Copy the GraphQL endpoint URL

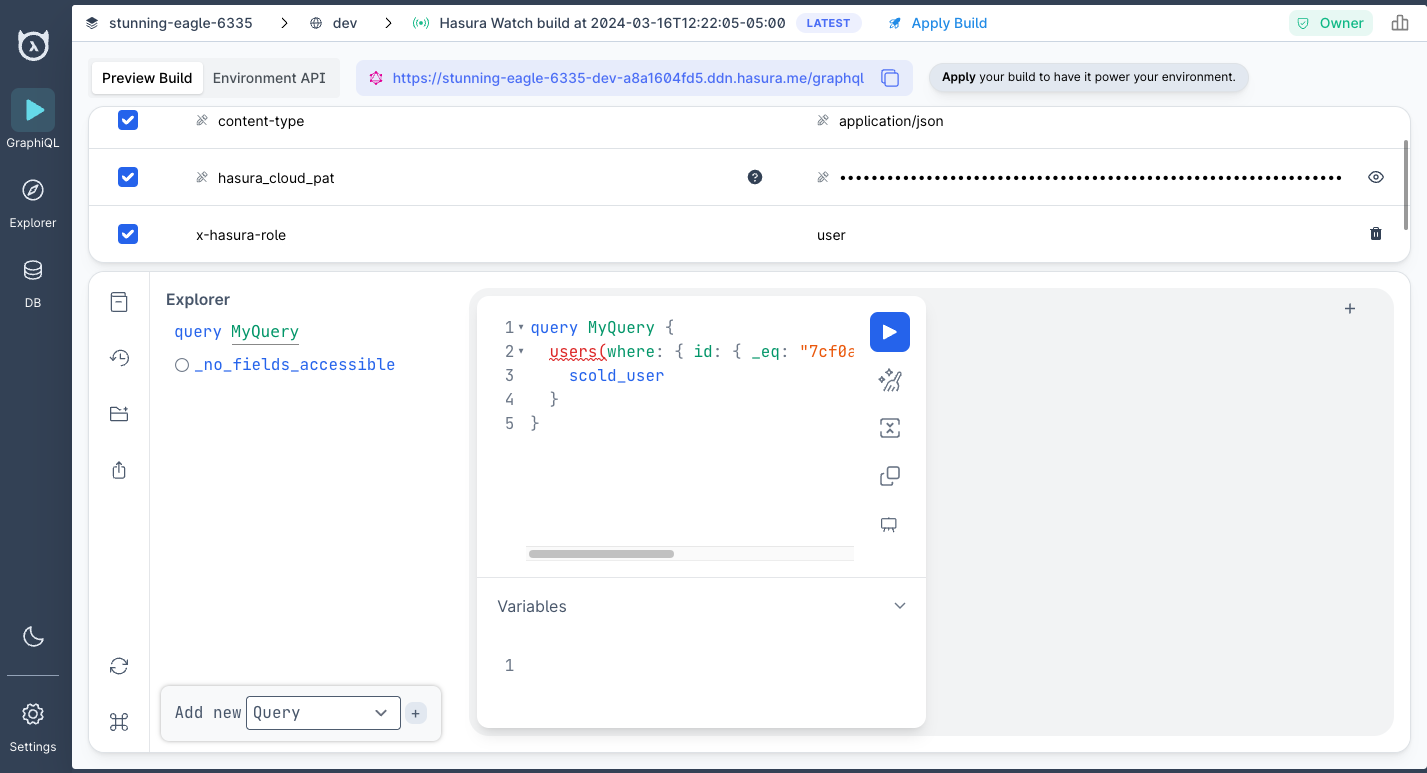click(x=890, y=78)
